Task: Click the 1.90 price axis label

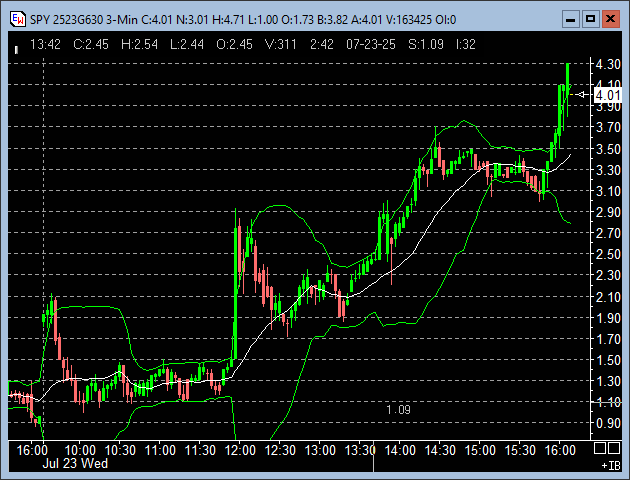Action: tap(608, 318)
